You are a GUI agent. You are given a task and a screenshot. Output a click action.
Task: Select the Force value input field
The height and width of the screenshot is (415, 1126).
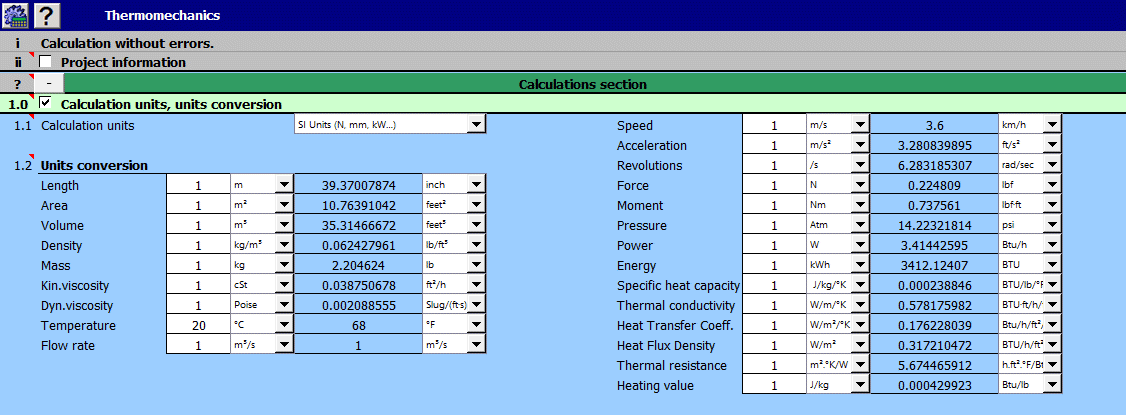pos(773,186)
